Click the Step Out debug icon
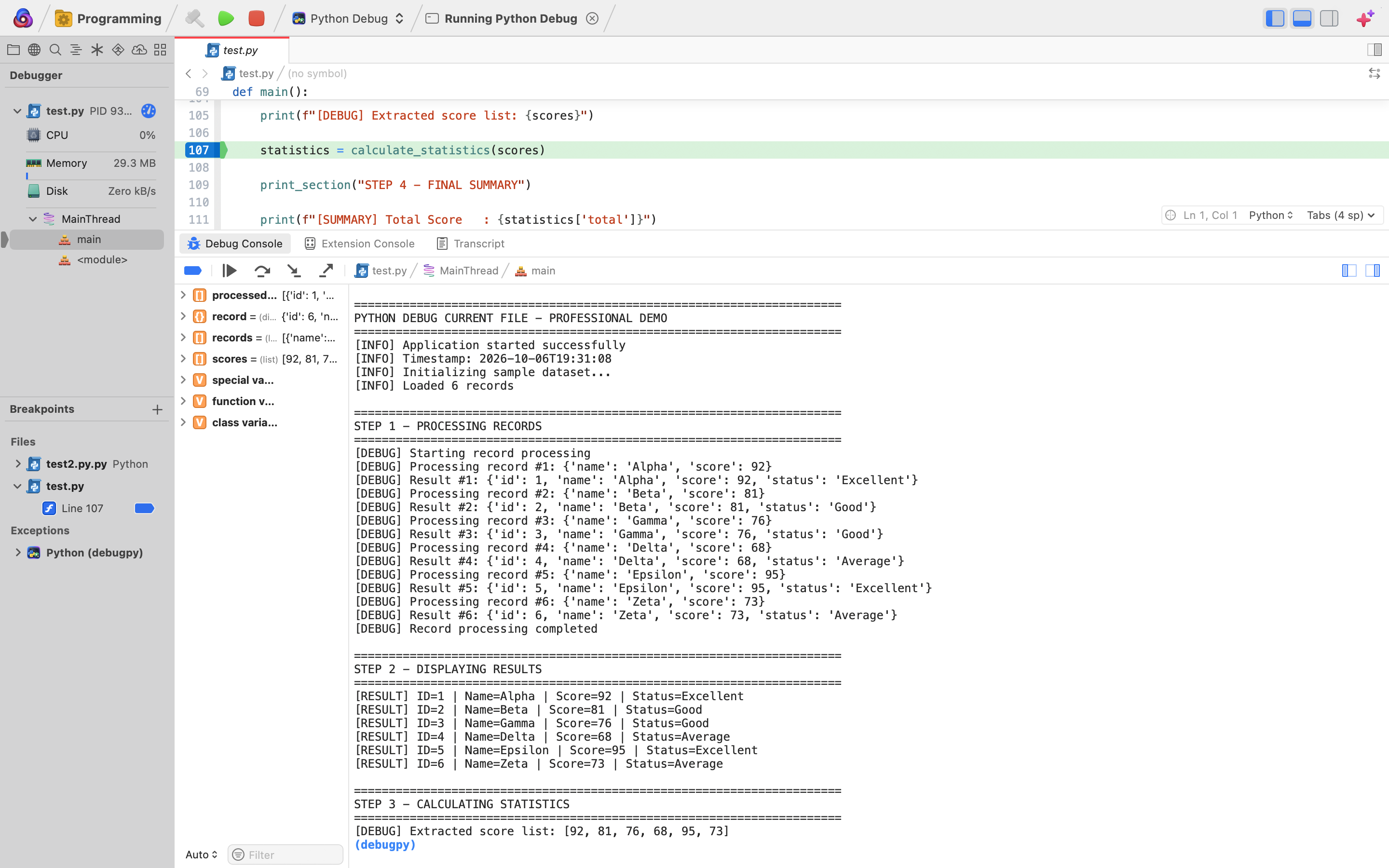Screen dimensions: 1389x868 click(326, 271)
